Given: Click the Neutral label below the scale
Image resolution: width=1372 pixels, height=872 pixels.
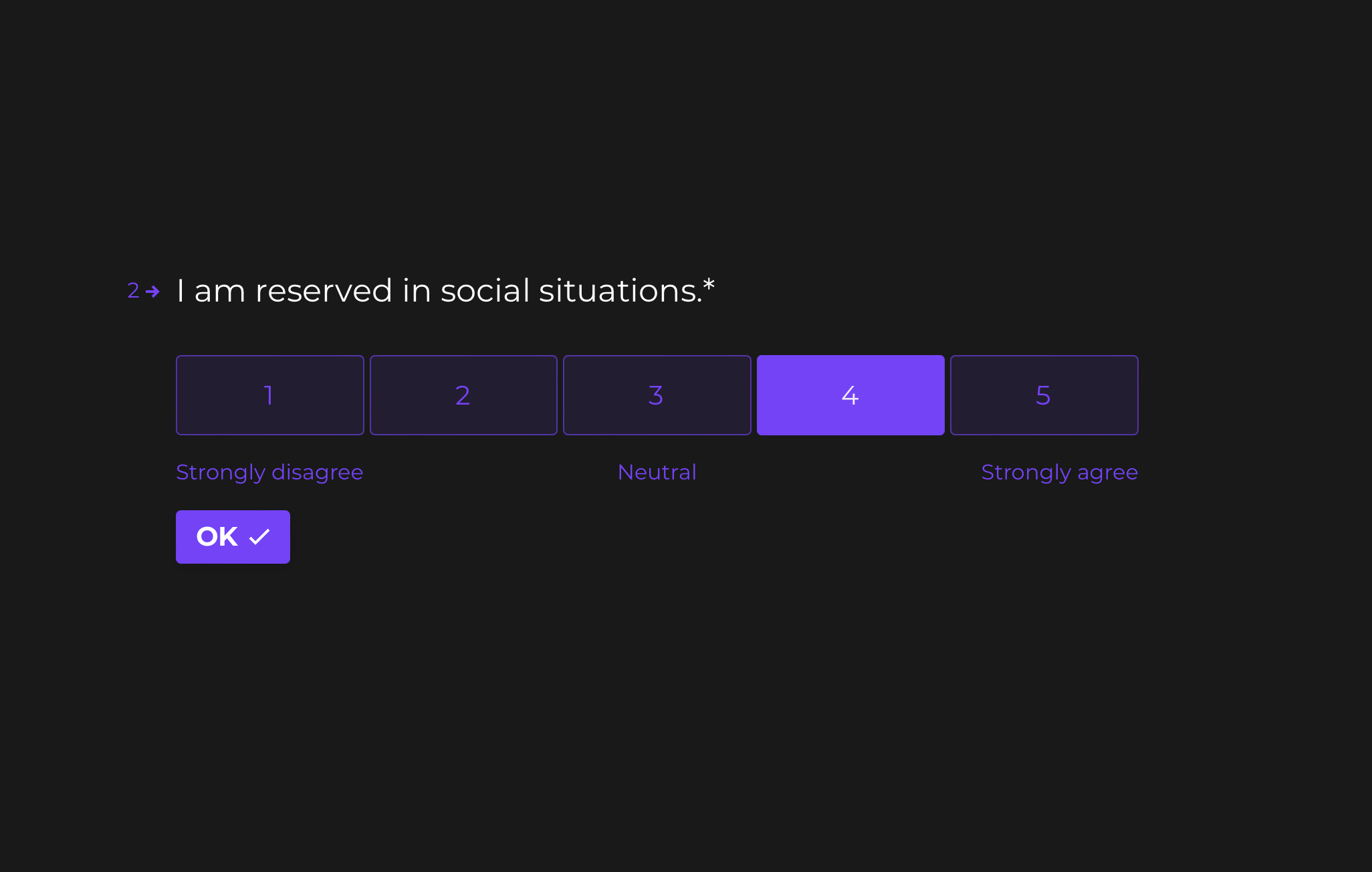Looking at the screenshot, I should click(657, 471).
